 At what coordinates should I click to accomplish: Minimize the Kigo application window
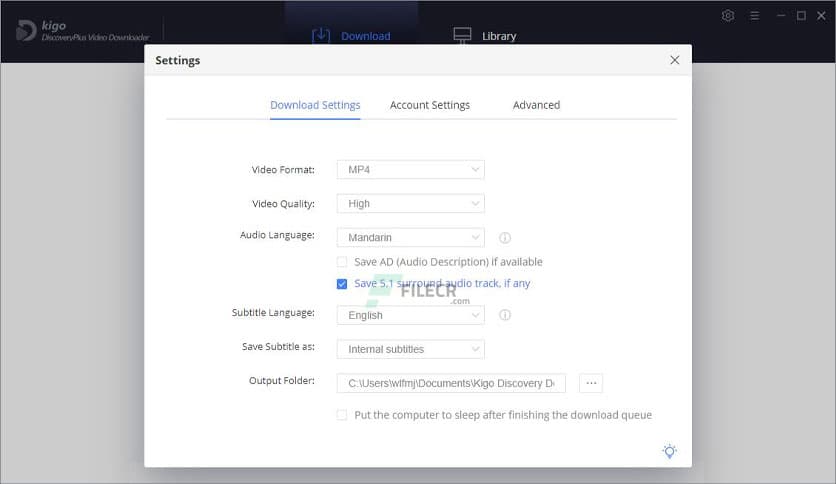(x=781, y=15)
